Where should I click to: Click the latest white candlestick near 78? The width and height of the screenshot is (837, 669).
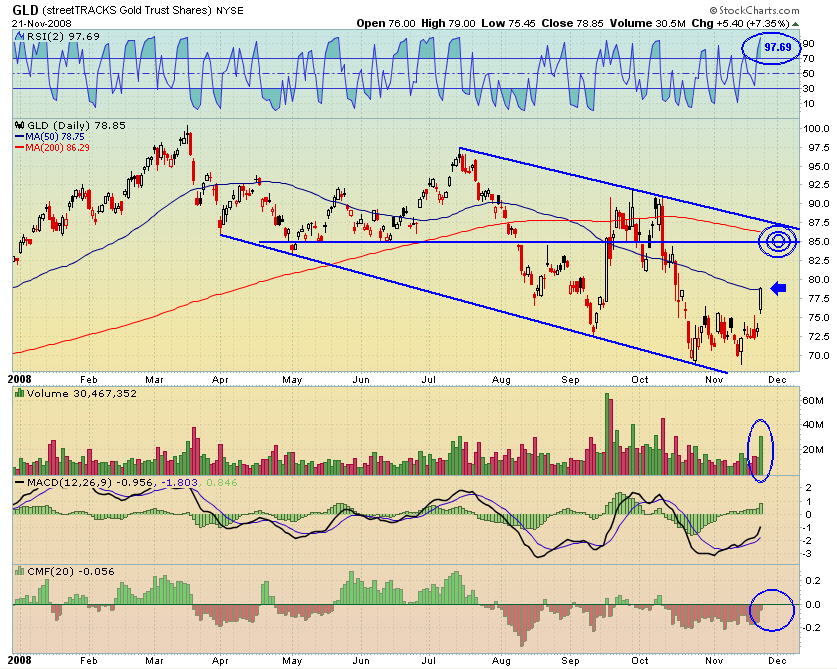click(x=761, y=300)
